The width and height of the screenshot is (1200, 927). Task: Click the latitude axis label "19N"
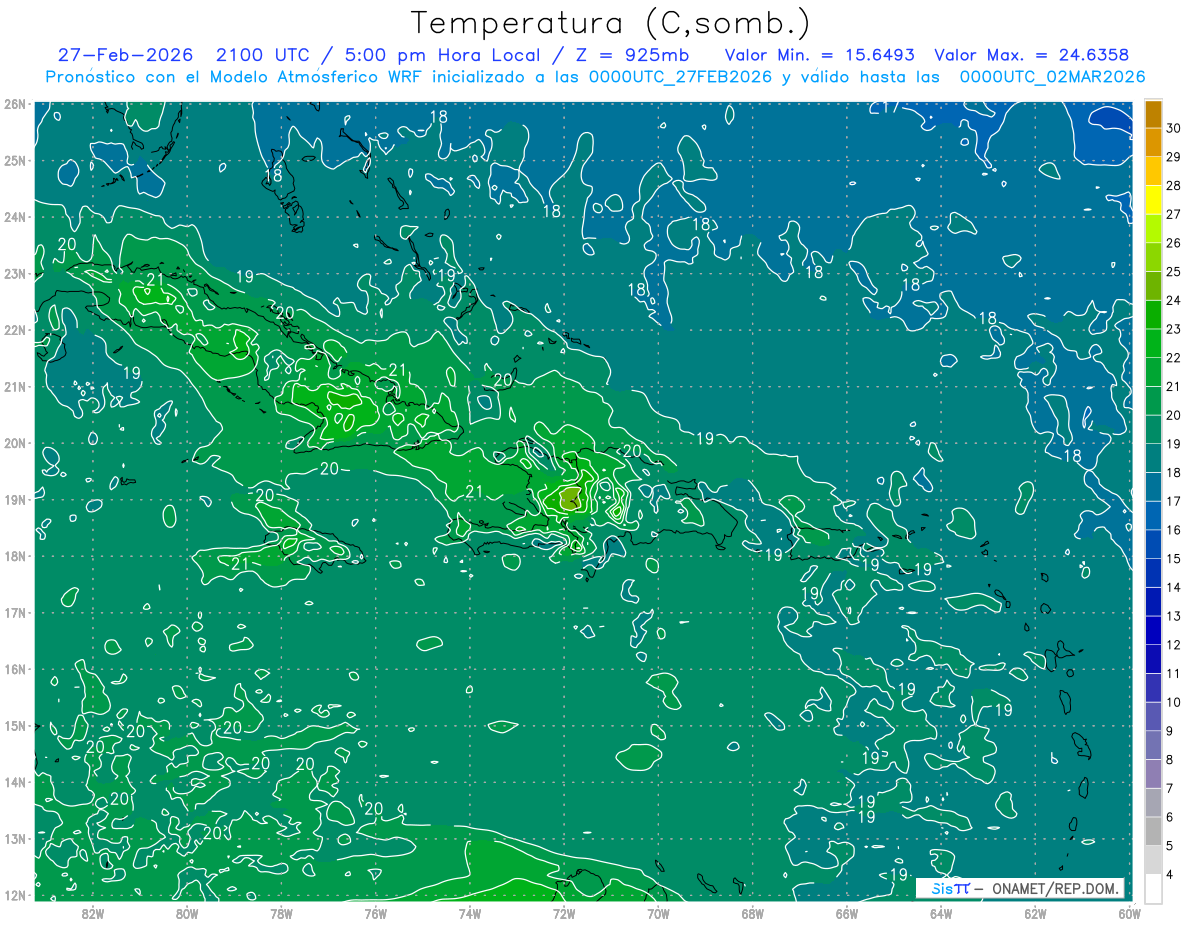15,499
